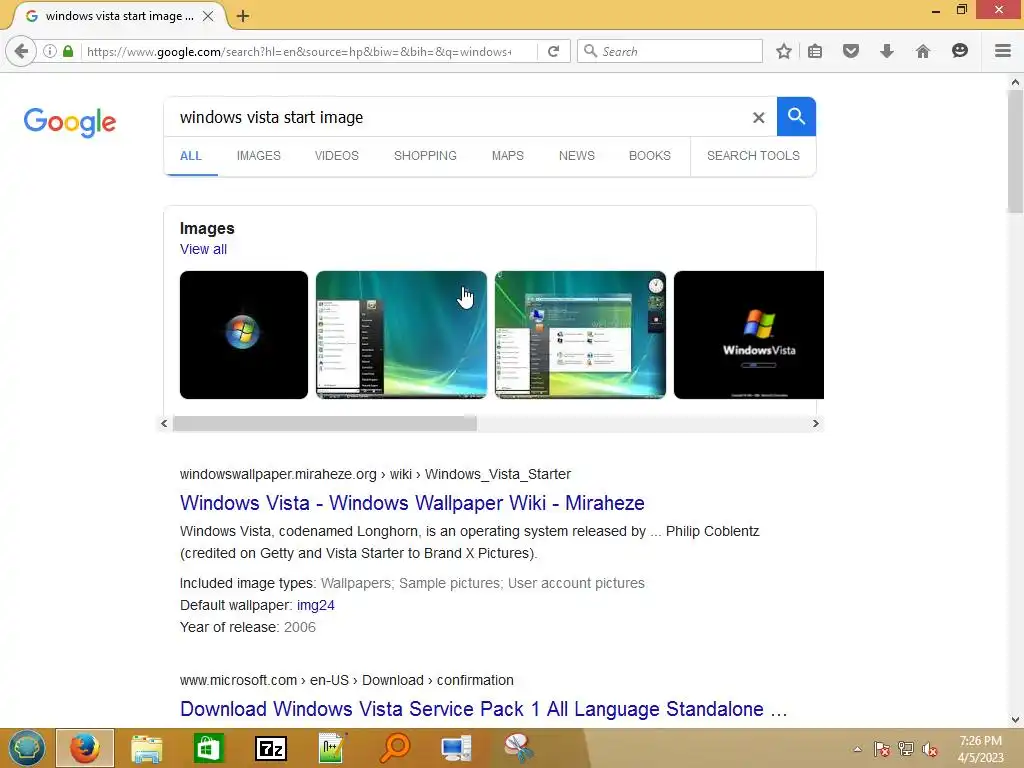Click the vertical page scrollbar thumb
Image resolution: width=1024 pixels, height=768 pixels.
[x=1015, y=152]
